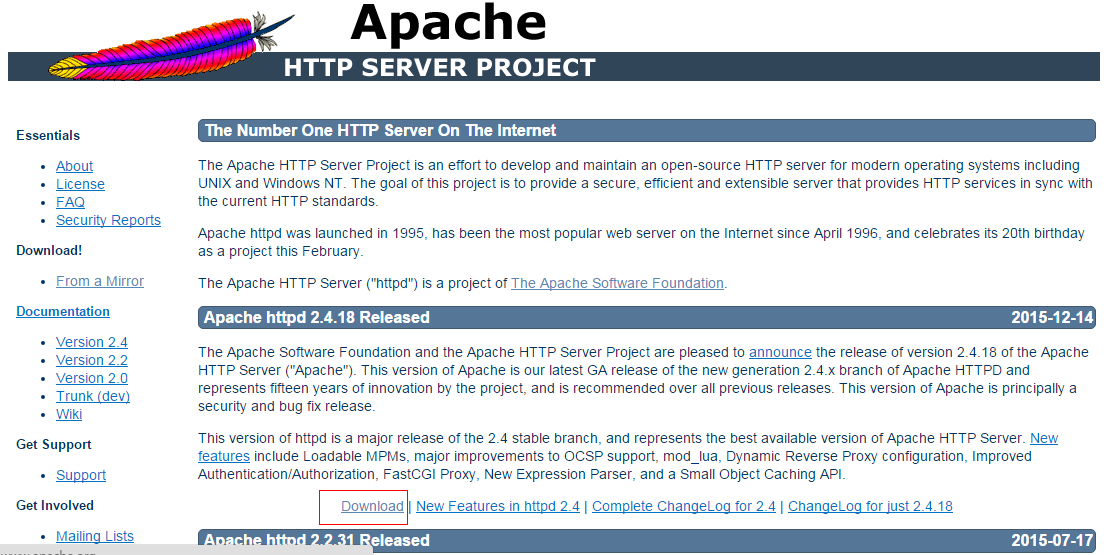Click the Download link for 2.4.18

coord(372,506)
